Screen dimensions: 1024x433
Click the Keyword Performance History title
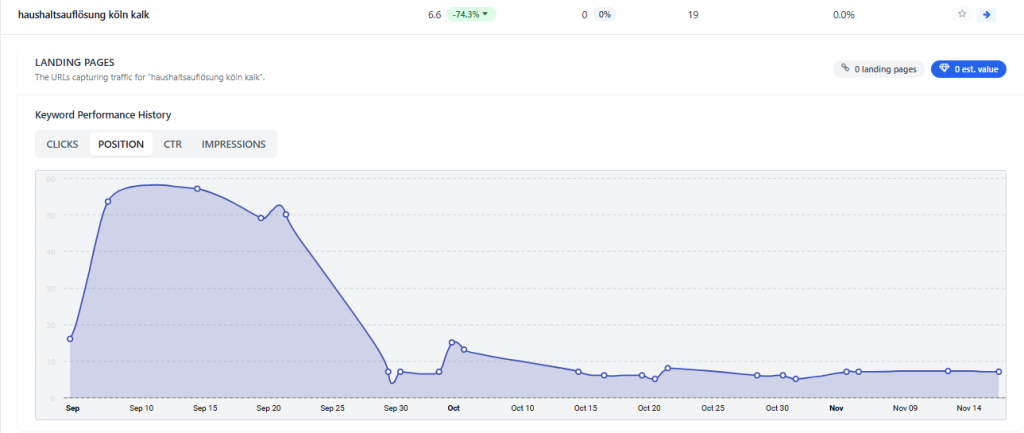pyautogui.click(x=103, y=115)
